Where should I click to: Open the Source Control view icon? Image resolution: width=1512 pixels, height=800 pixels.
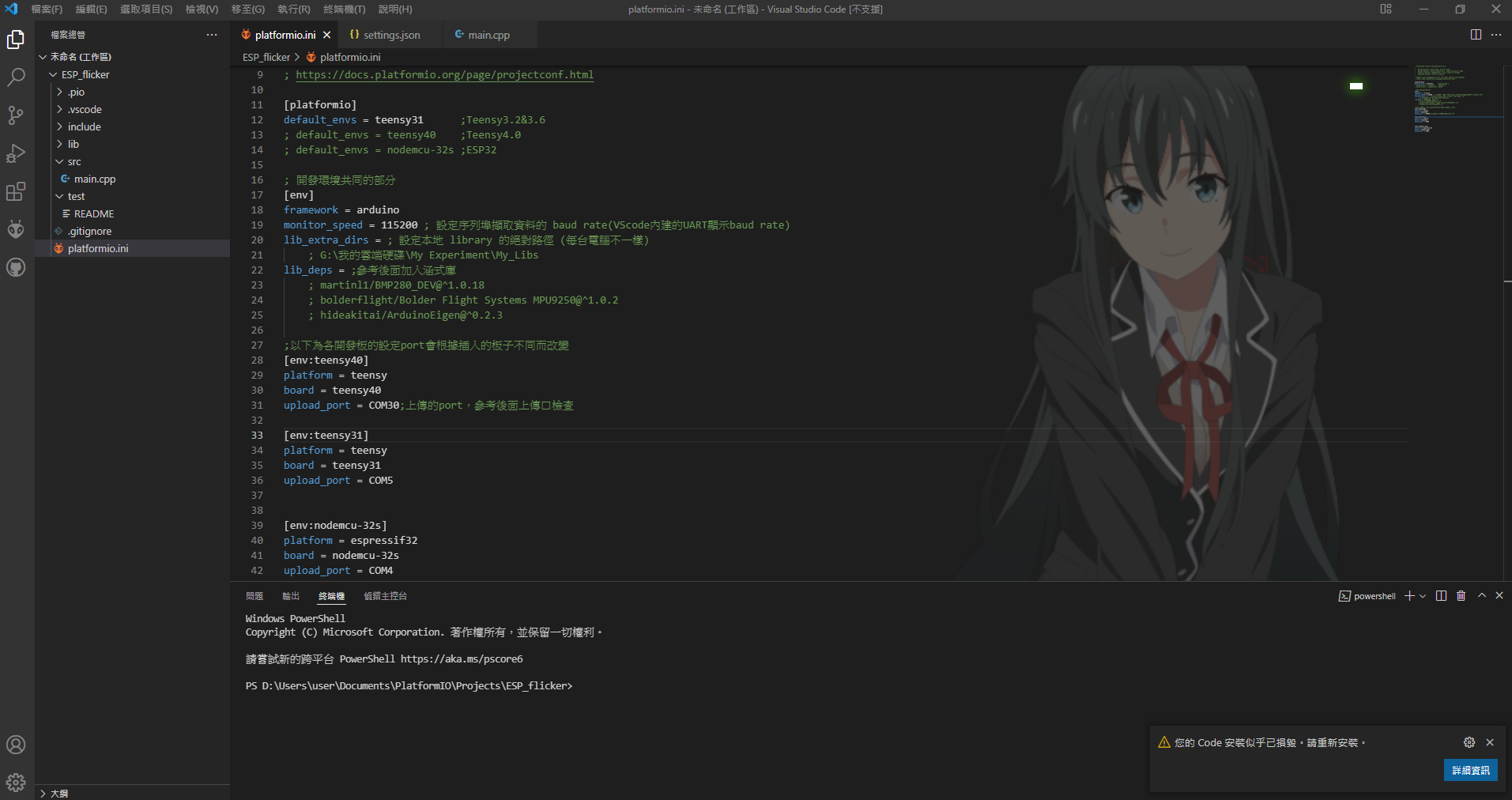click(x=16, y=115)
